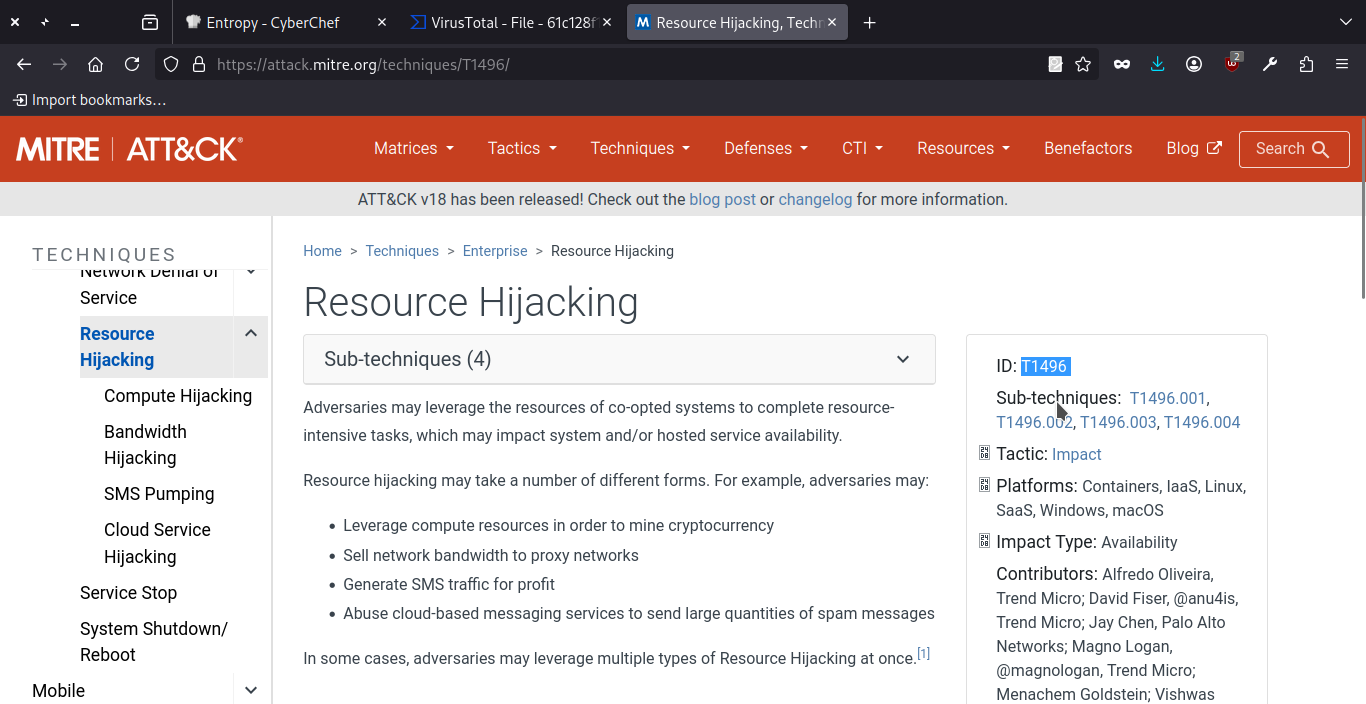Click the tracking protection shield icon
This screenshot has height=704, width=1366.
[171, 64]
